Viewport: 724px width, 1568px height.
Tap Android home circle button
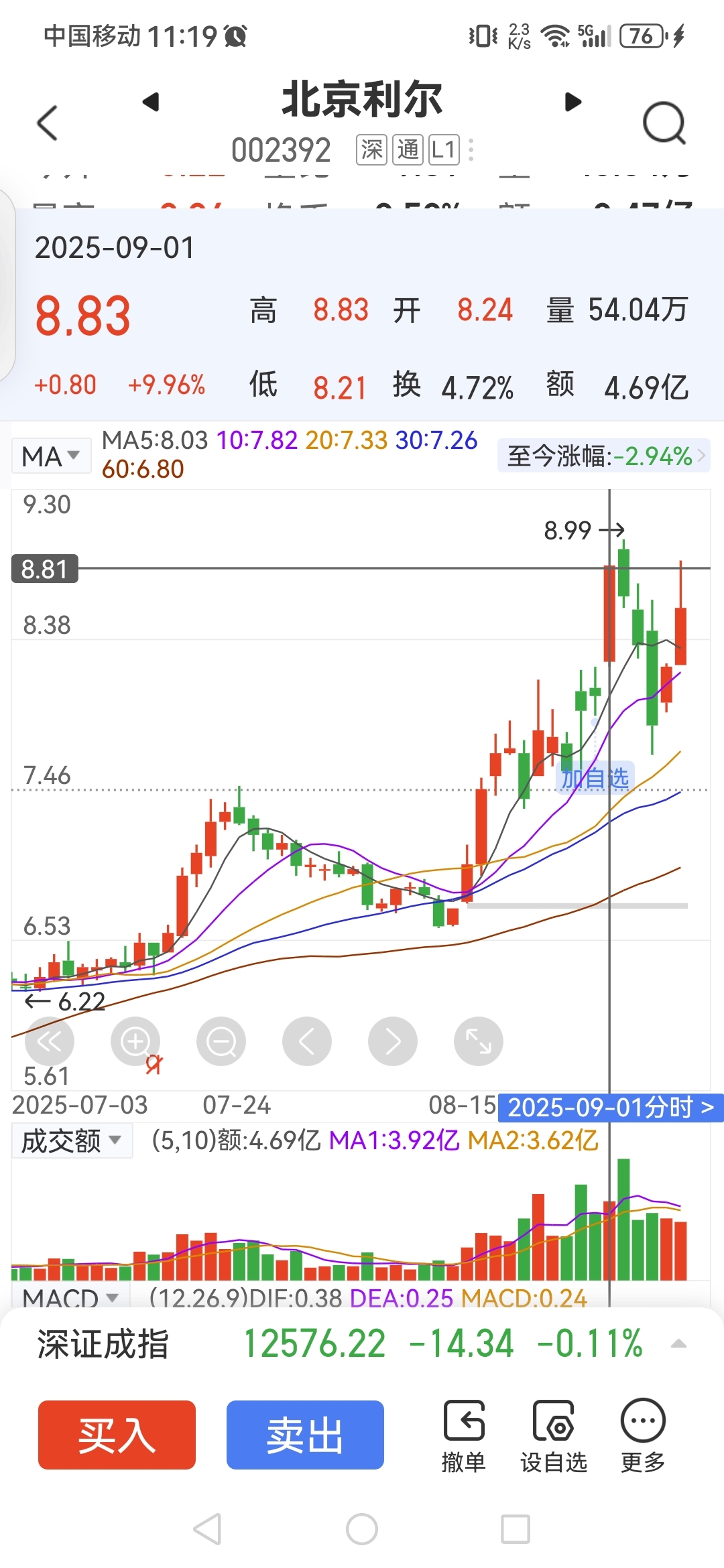point(362,1529)
